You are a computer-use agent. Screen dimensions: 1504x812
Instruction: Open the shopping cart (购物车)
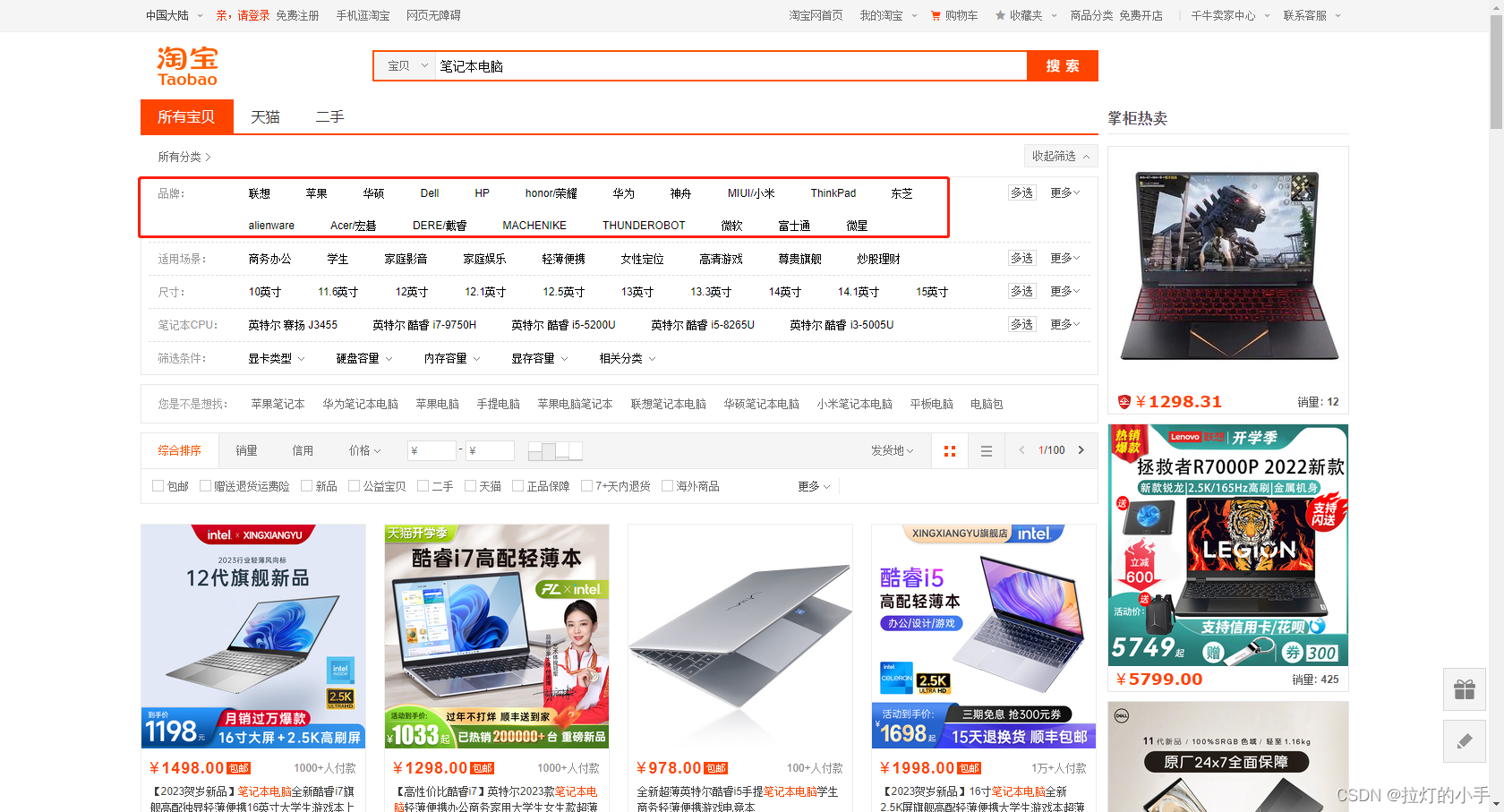[954, 15]
